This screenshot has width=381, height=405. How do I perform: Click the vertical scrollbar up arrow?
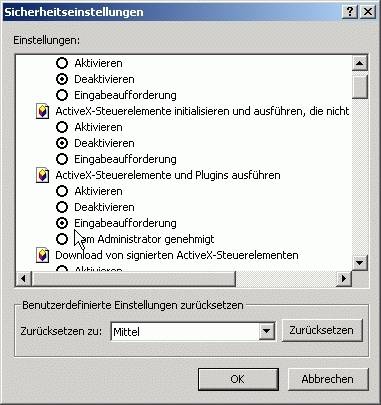359,63
